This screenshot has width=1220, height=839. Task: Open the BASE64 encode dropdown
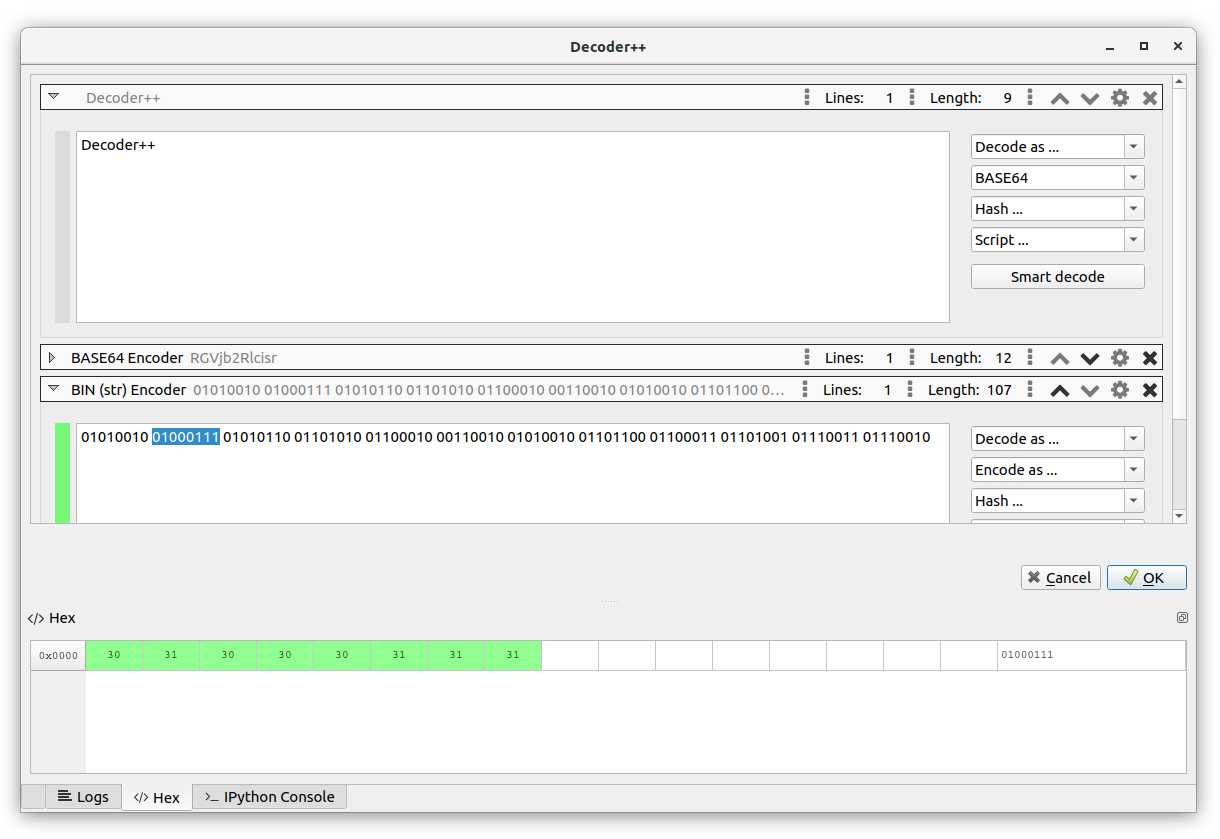point(1057,178)
